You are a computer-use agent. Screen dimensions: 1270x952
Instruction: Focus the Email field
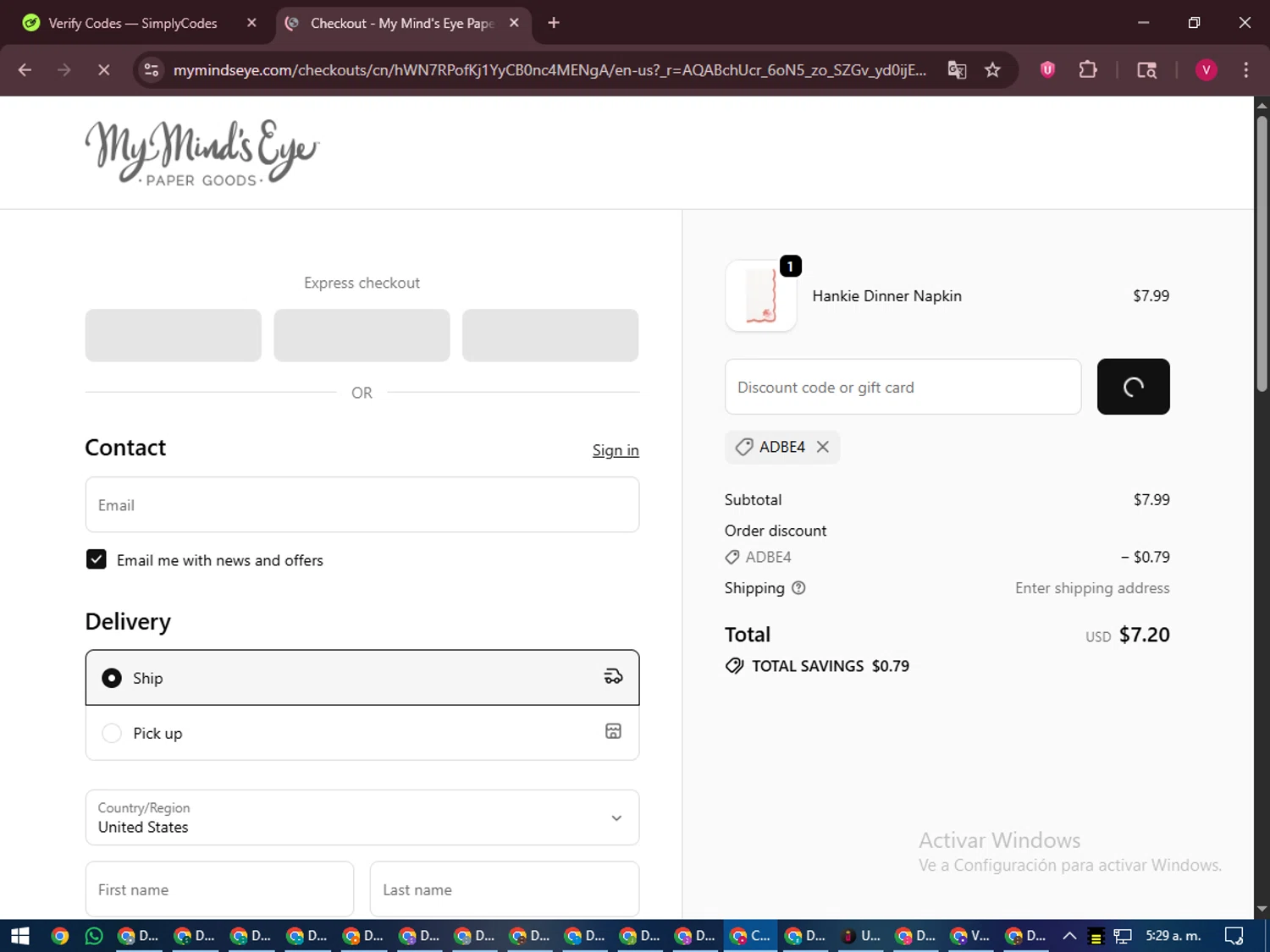coord(362,505)
